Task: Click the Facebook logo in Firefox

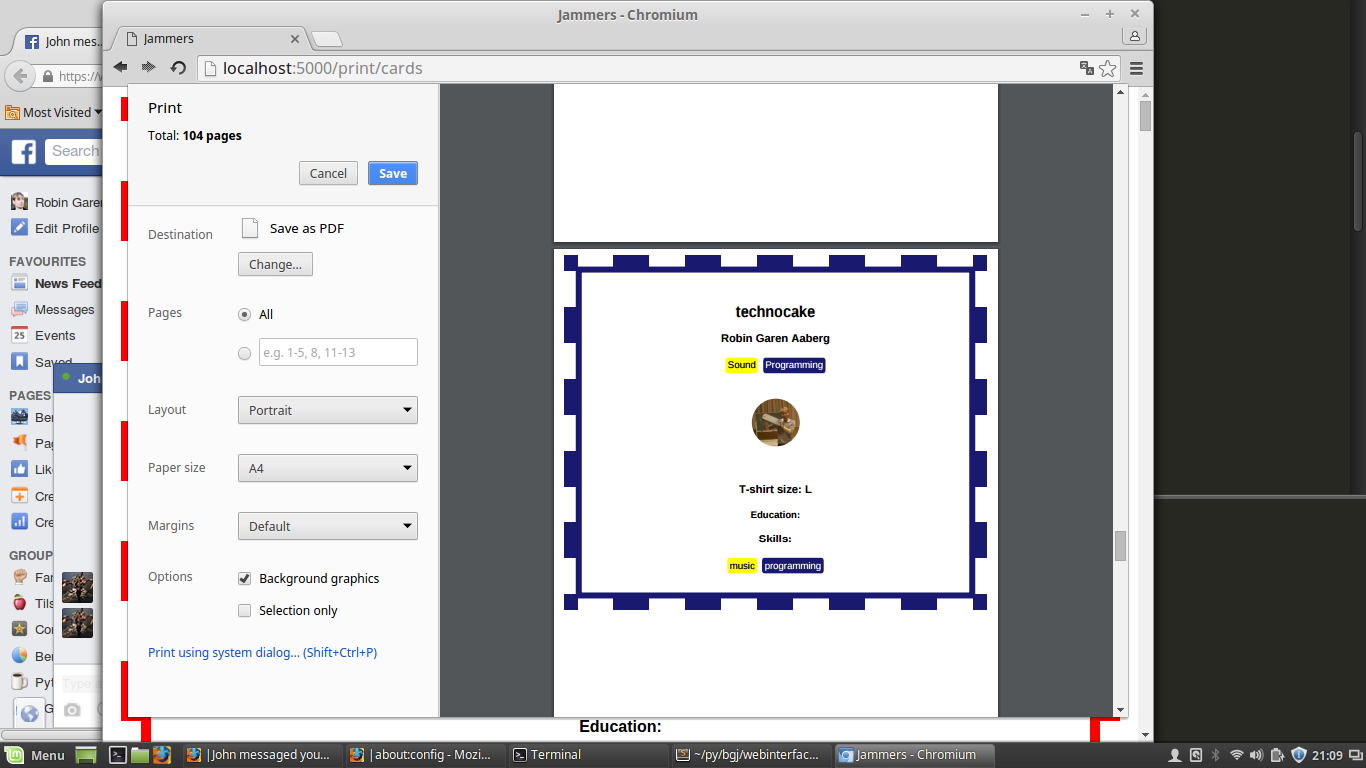Action: (x=24, y=151)
